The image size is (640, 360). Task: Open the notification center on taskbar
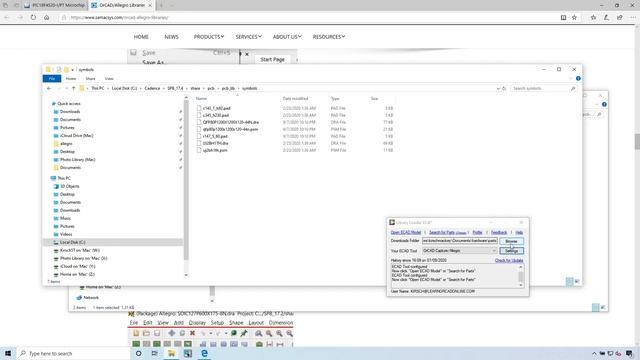pyautogui.click(x=629, y=353)
